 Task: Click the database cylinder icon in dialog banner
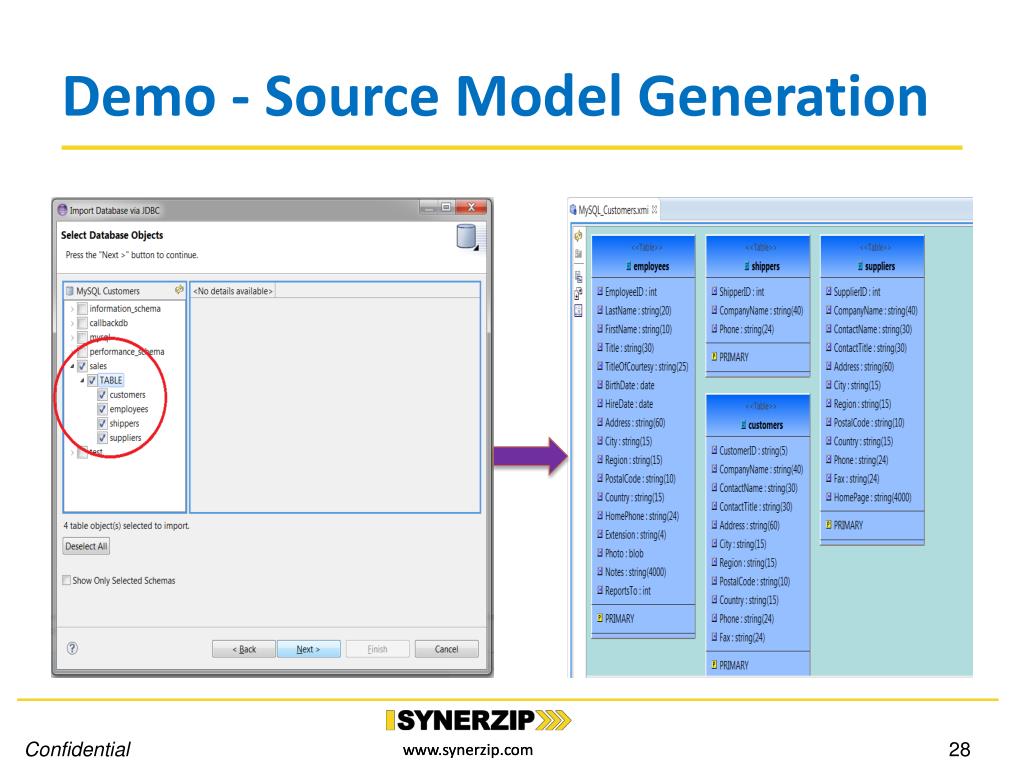(467, 237)
